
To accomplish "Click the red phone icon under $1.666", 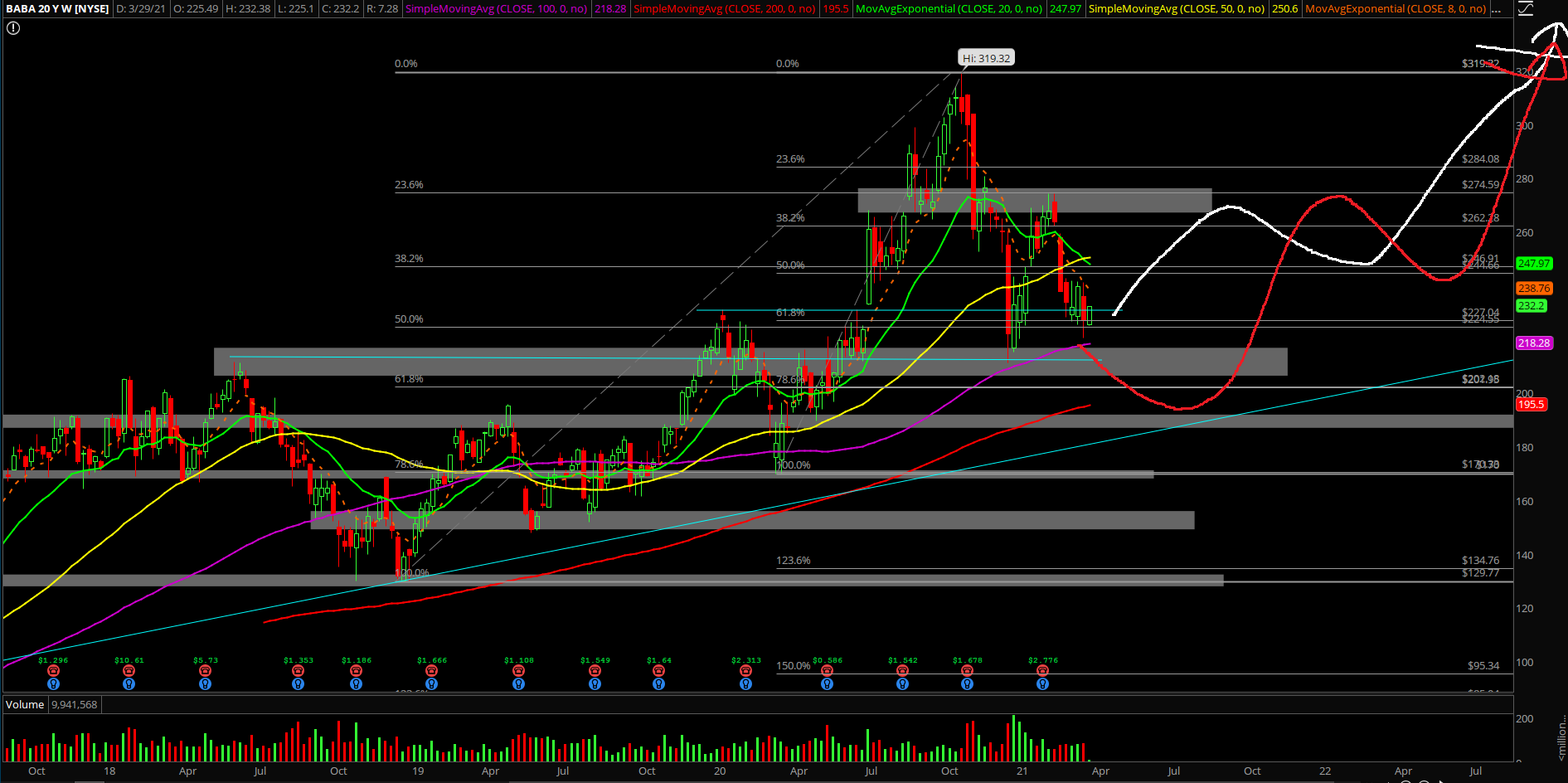I will (431, 671).
